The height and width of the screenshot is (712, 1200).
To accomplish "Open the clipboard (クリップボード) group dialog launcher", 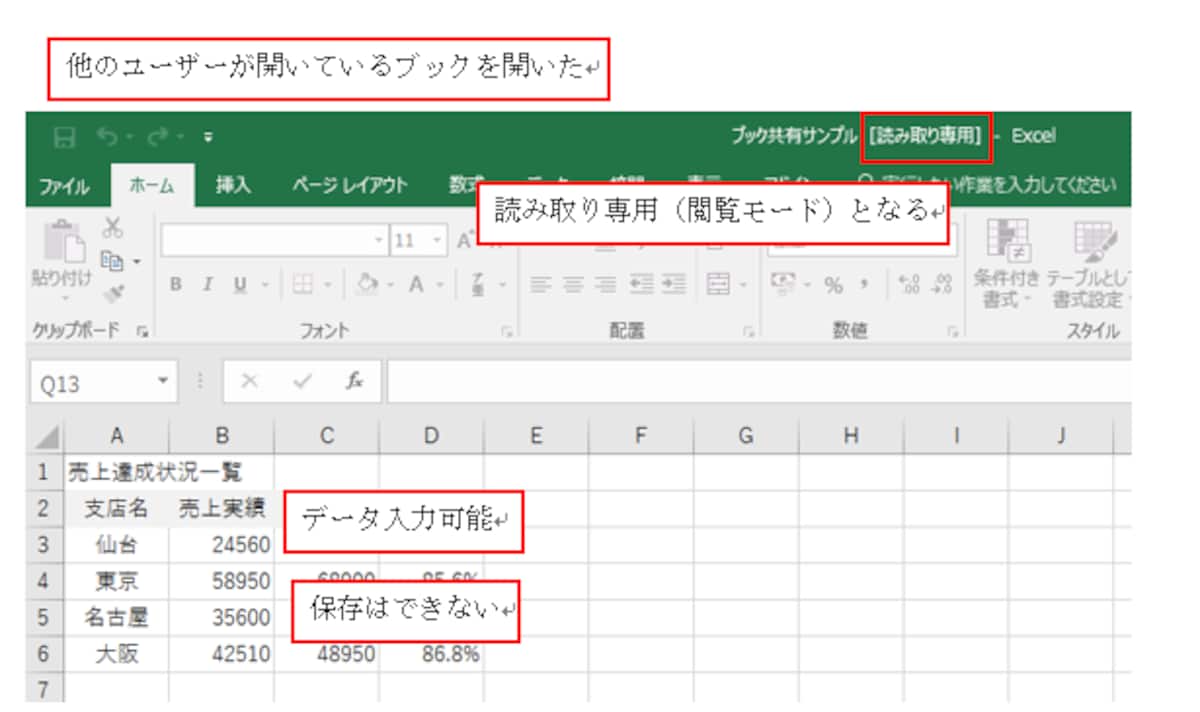I will (140, 330).
